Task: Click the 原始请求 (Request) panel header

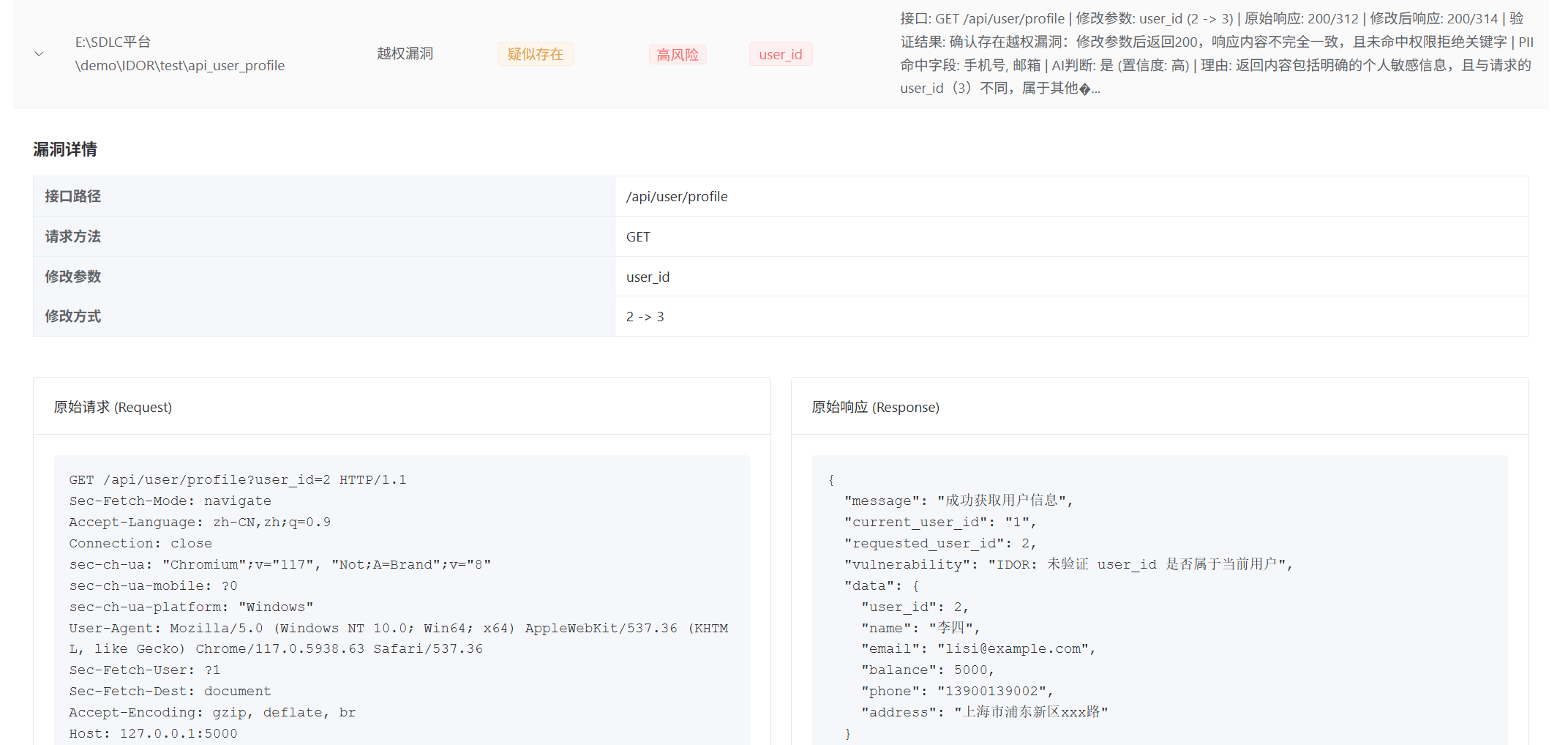Action: click(113, 407)
